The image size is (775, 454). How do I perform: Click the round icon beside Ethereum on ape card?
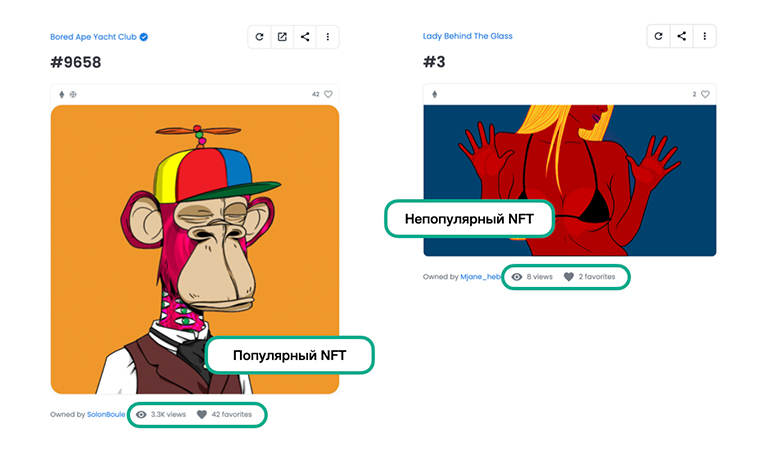click(73, 94)
